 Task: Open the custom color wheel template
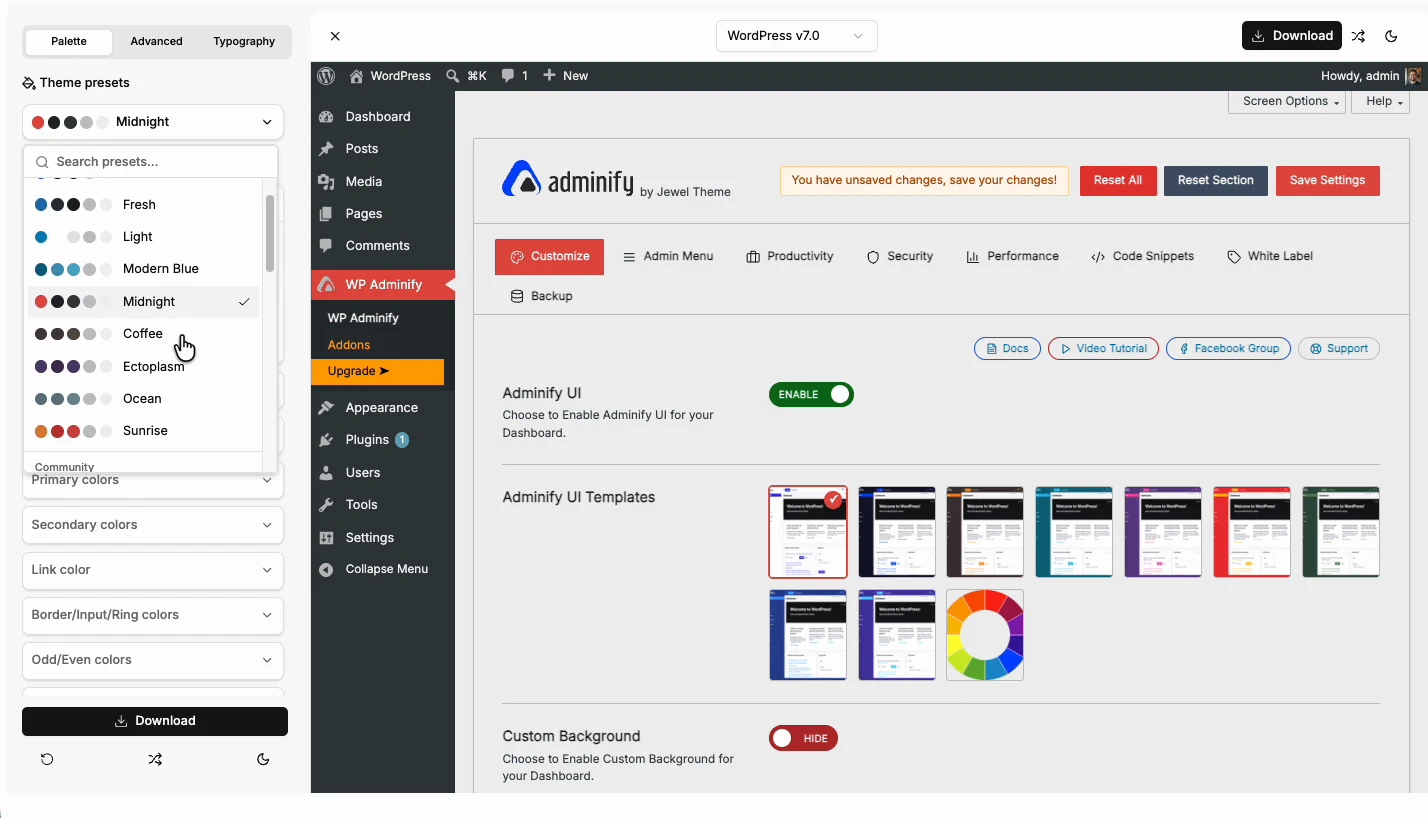coord(985,635)
